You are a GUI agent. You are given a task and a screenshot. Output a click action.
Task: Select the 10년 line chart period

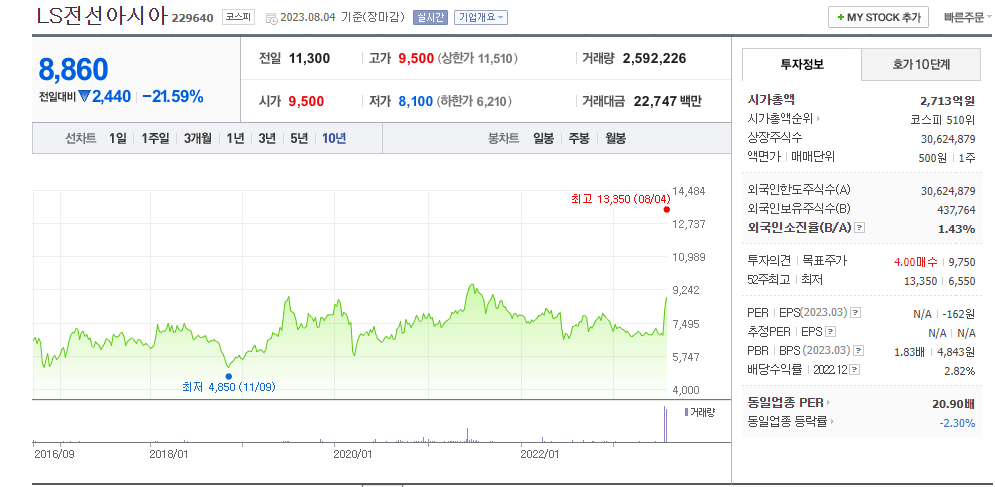point(334,138)
